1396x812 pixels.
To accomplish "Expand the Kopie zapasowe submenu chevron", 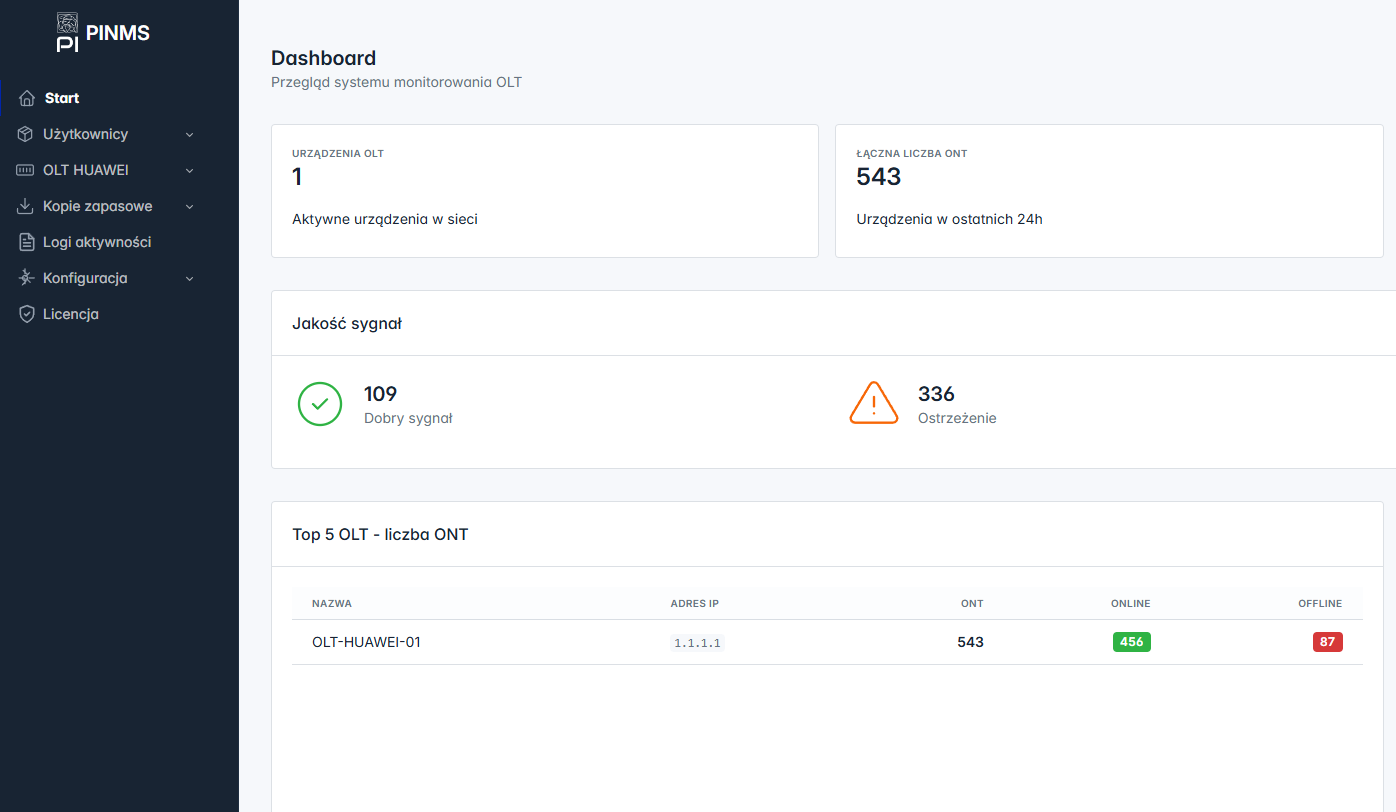I will tap(190, 207).
